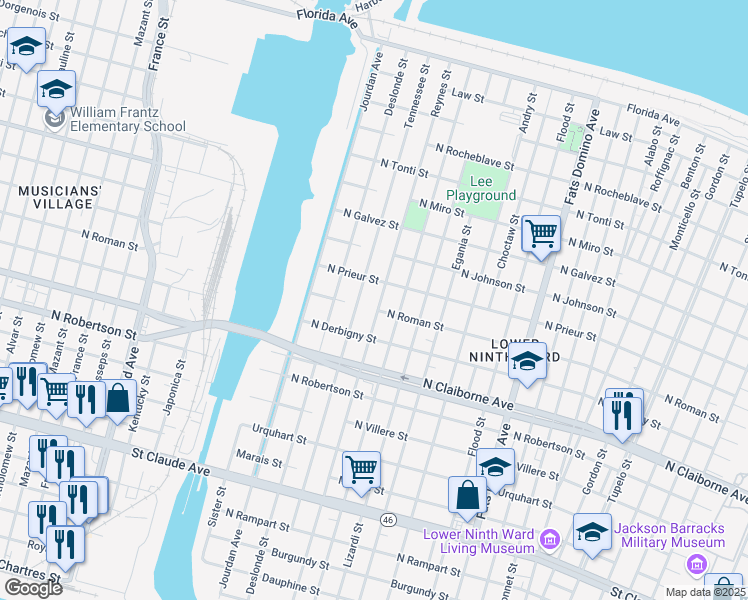This screenshot has height=600, width=748.
Task: Click the Andry St label
Action: [x=528, y=113]
